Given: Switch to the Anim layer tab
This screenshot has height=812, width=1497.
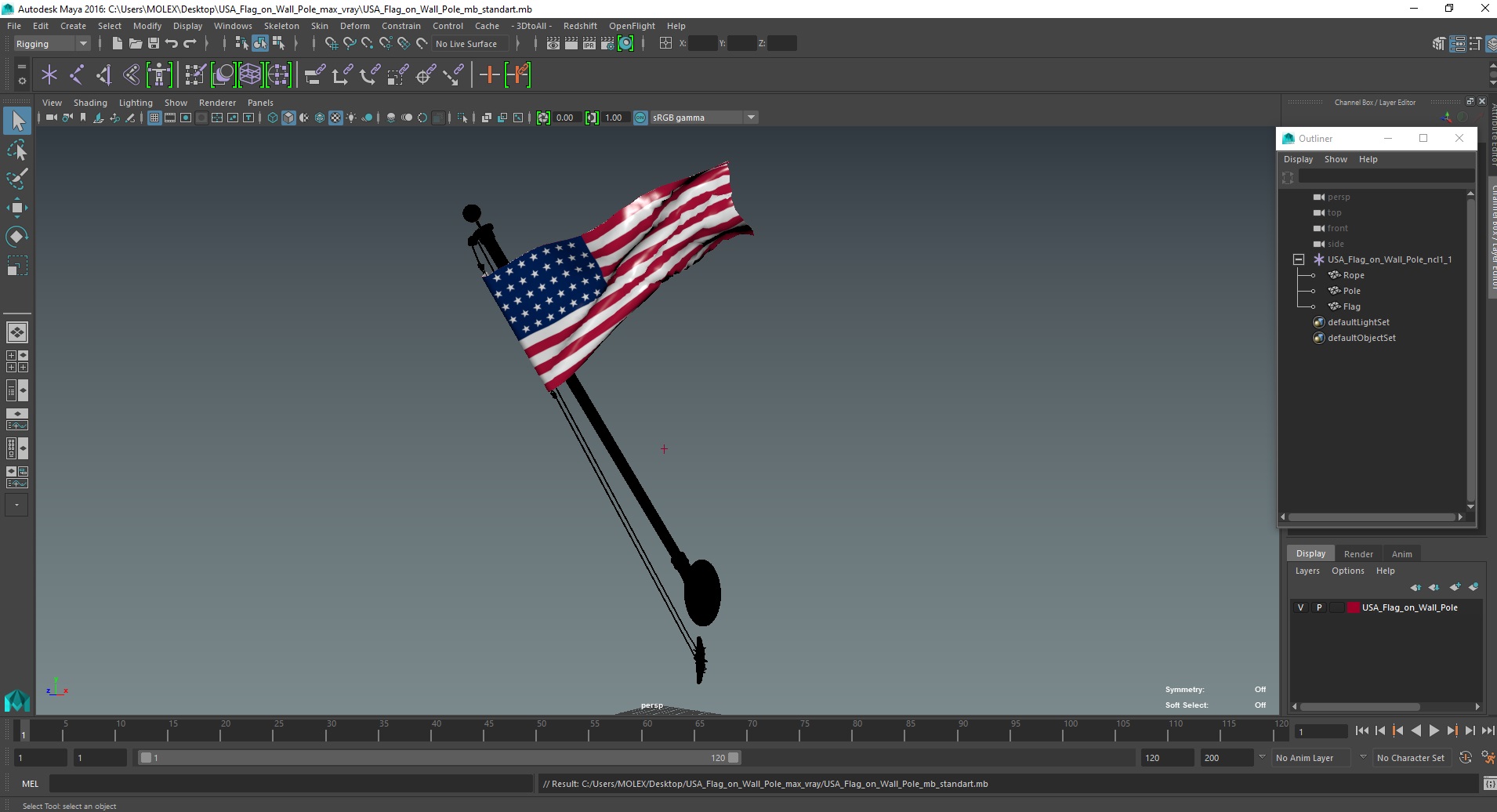Looking at the screenshot, I should 1401,554.
